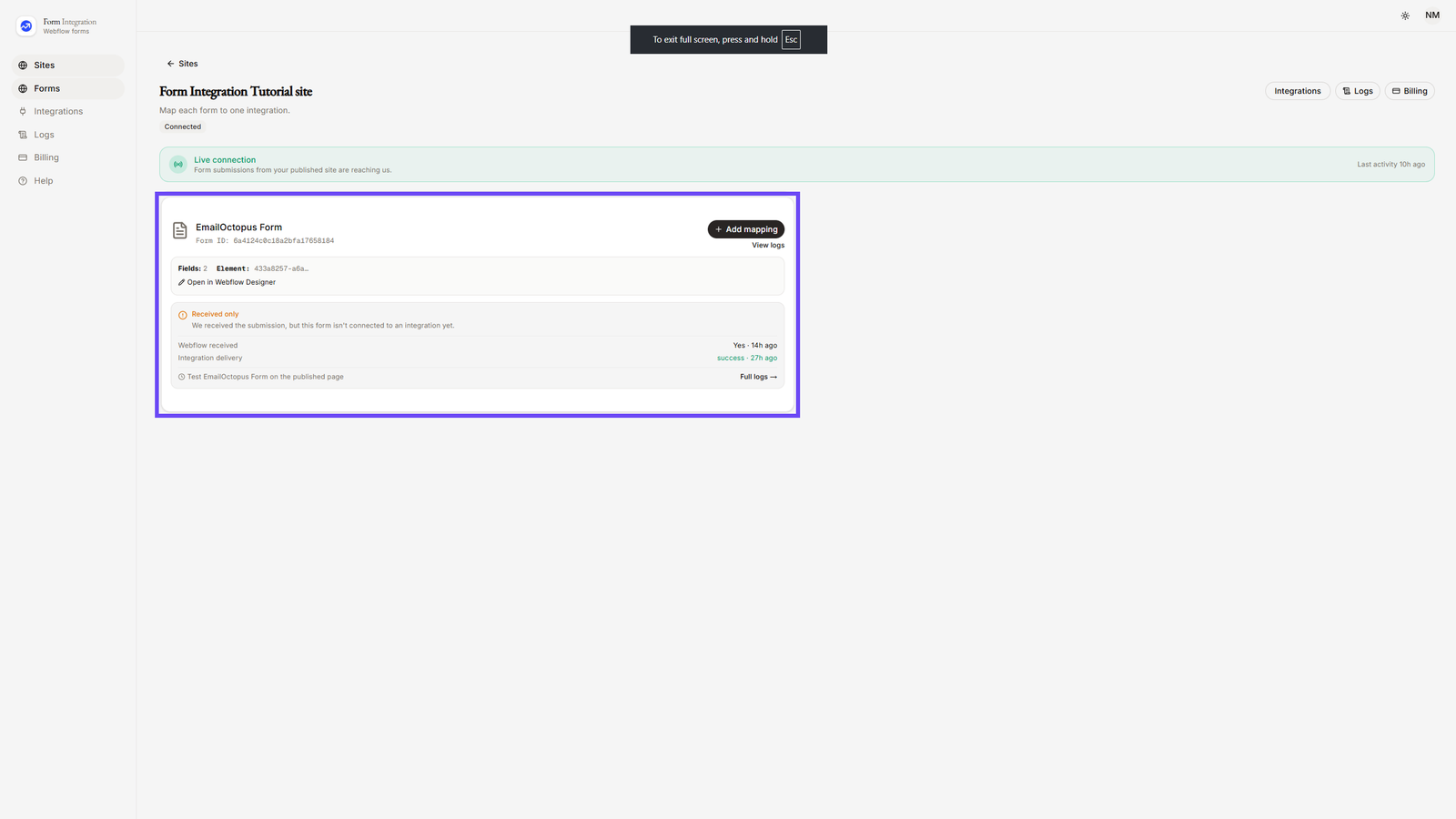Viewport: 1456px width, 819px height.
Task: Open in Webflow Designer link
Action: [227, 282]
